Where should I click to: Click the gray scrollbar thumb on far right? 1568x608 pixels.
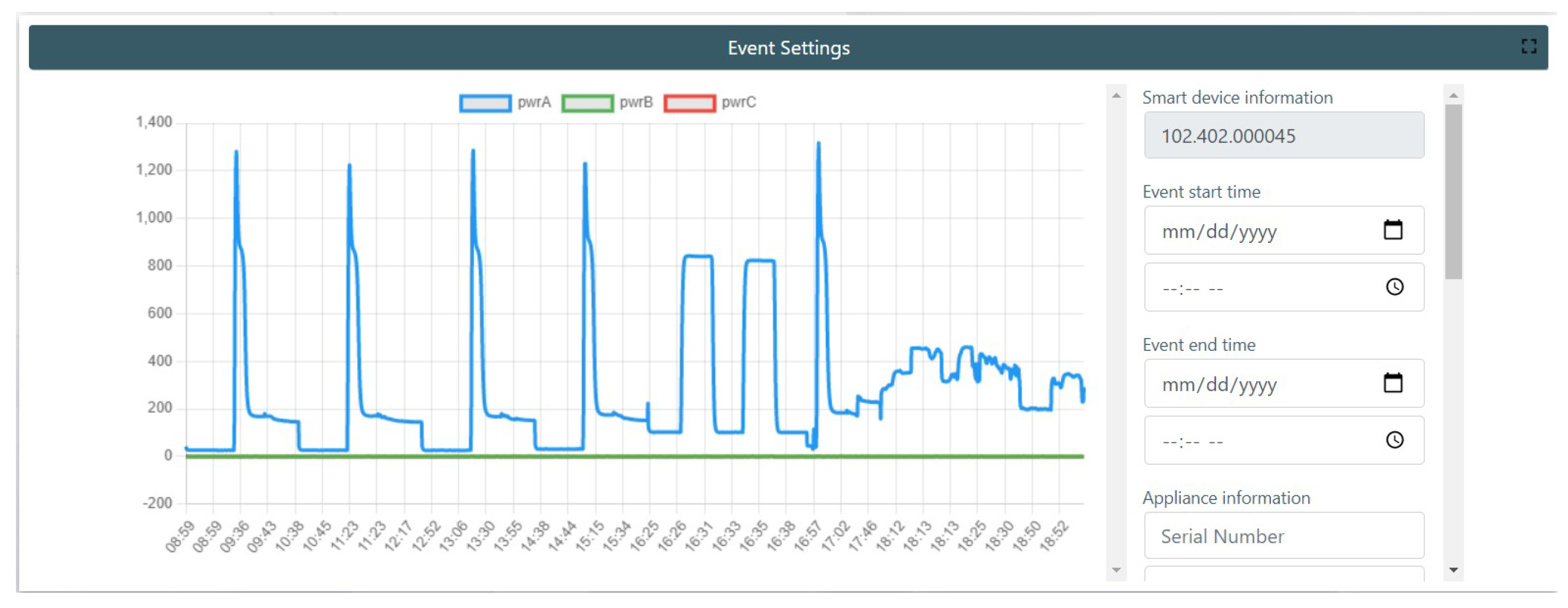click(x=1453, y=191)
